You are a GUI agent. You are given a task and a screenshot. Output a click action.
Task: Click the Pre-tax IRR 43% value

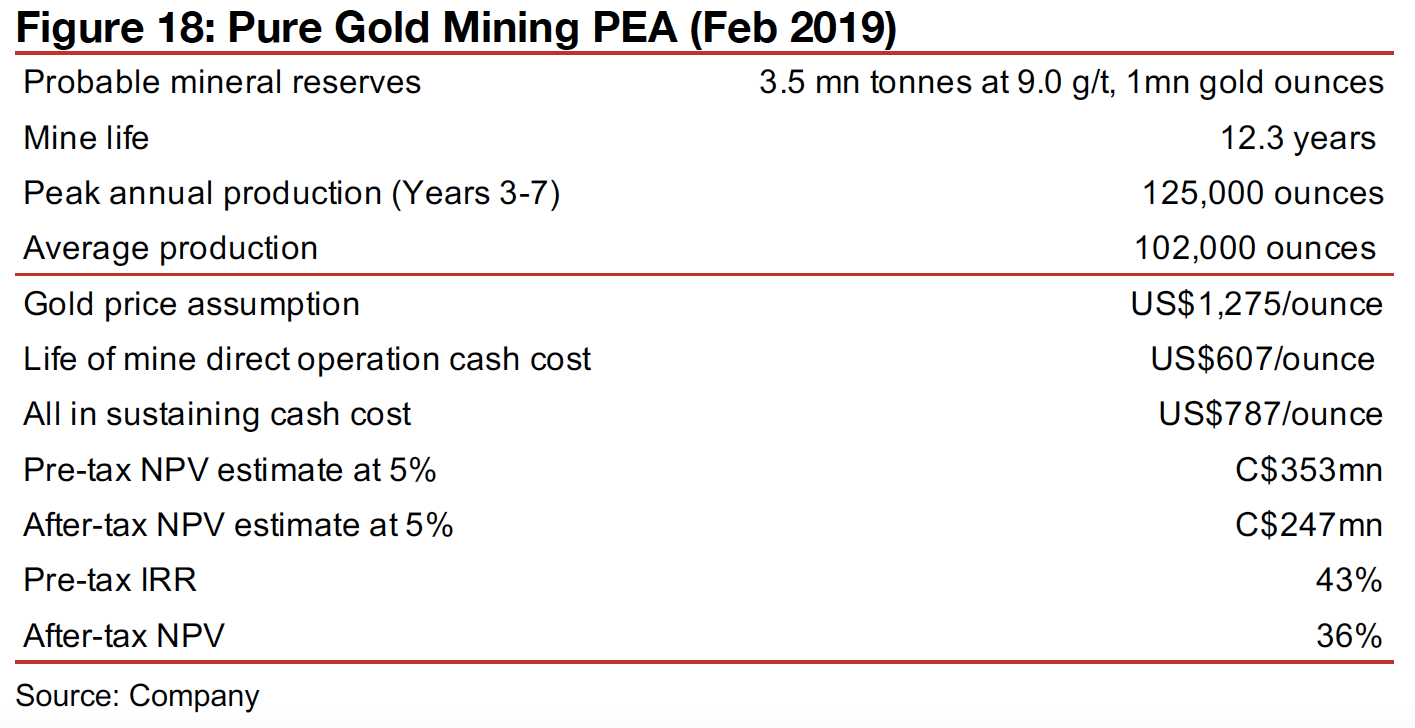tap(1351, 580)
